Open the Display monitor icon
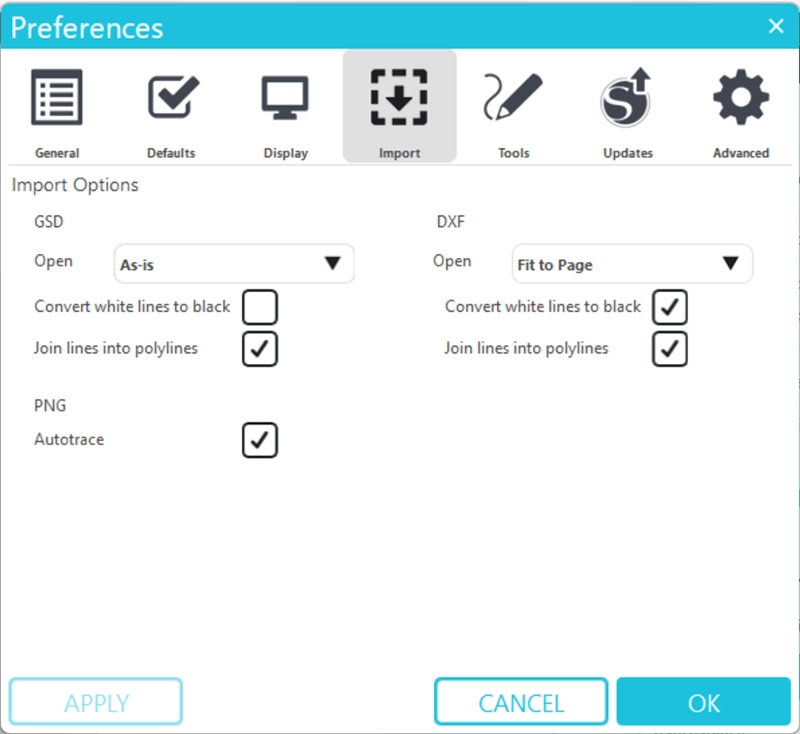Screen dimensions: 800x734 (285, 98)
